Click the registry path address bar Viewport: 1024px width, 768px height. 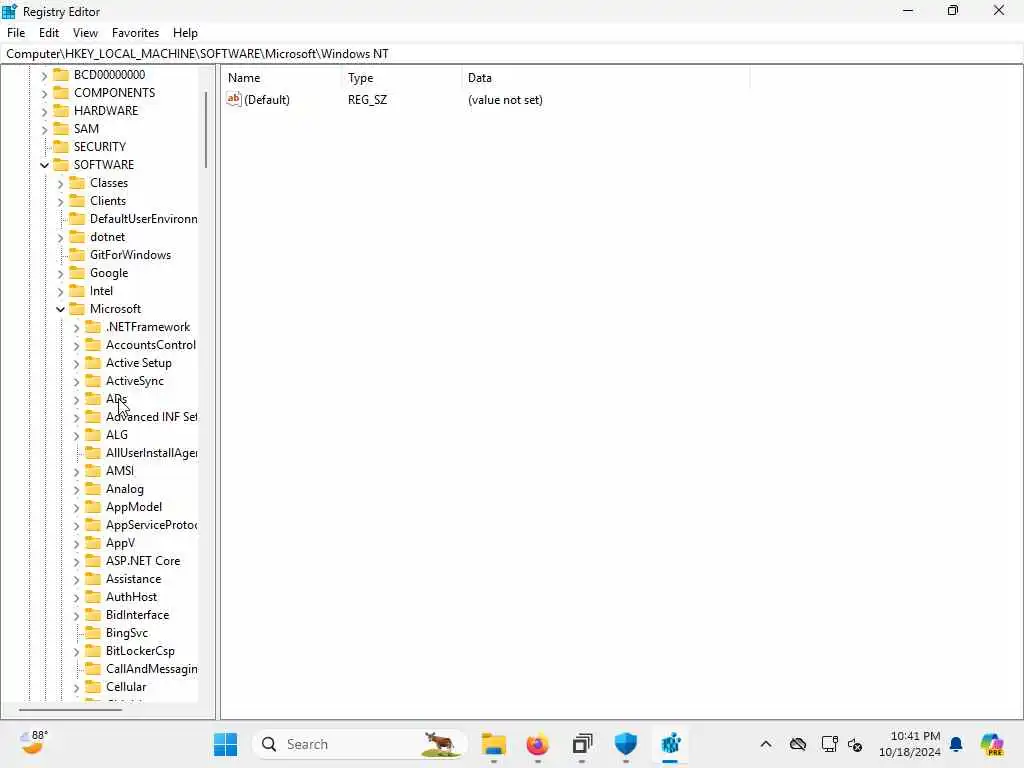512,54
